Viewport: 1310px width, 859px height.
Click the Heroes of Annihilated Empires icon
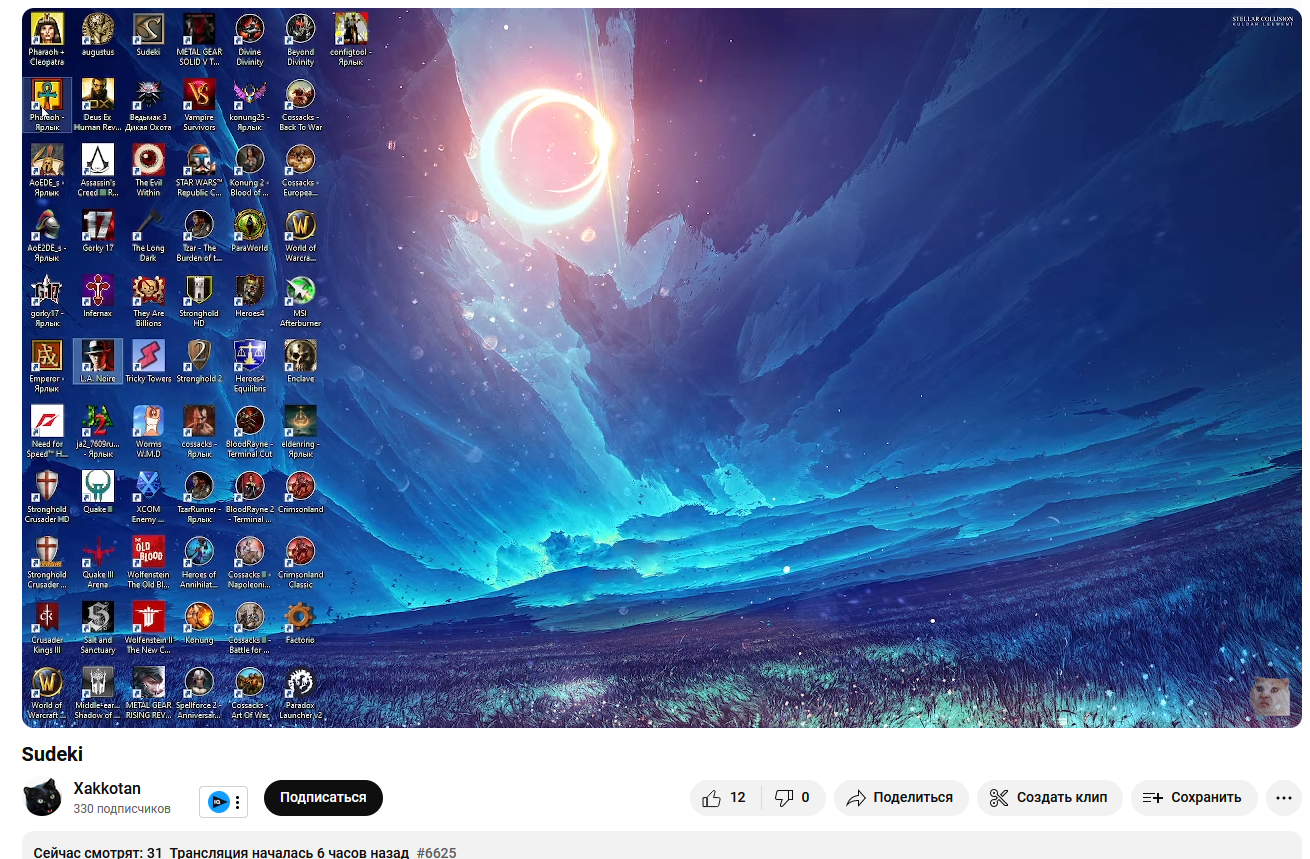point(199,562)
